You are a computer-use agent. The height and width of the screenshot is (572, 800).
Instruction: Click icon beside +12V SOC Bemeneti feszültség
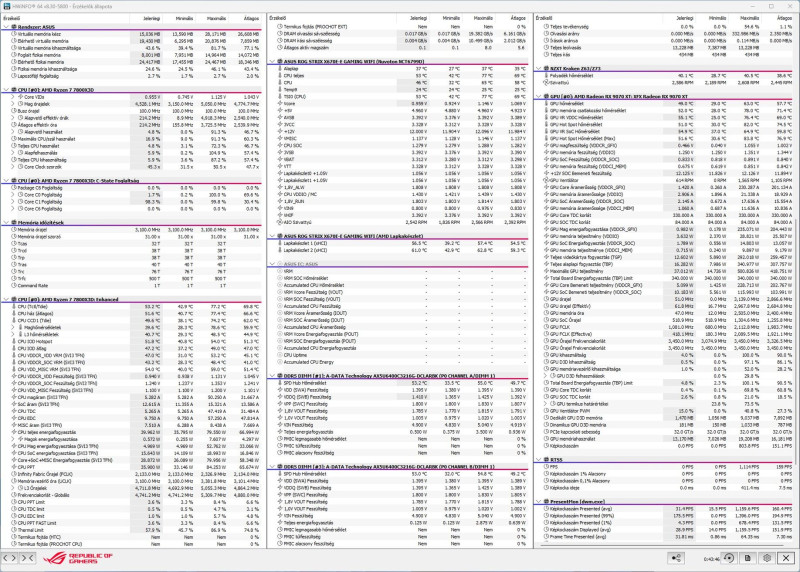coord(546,173)
